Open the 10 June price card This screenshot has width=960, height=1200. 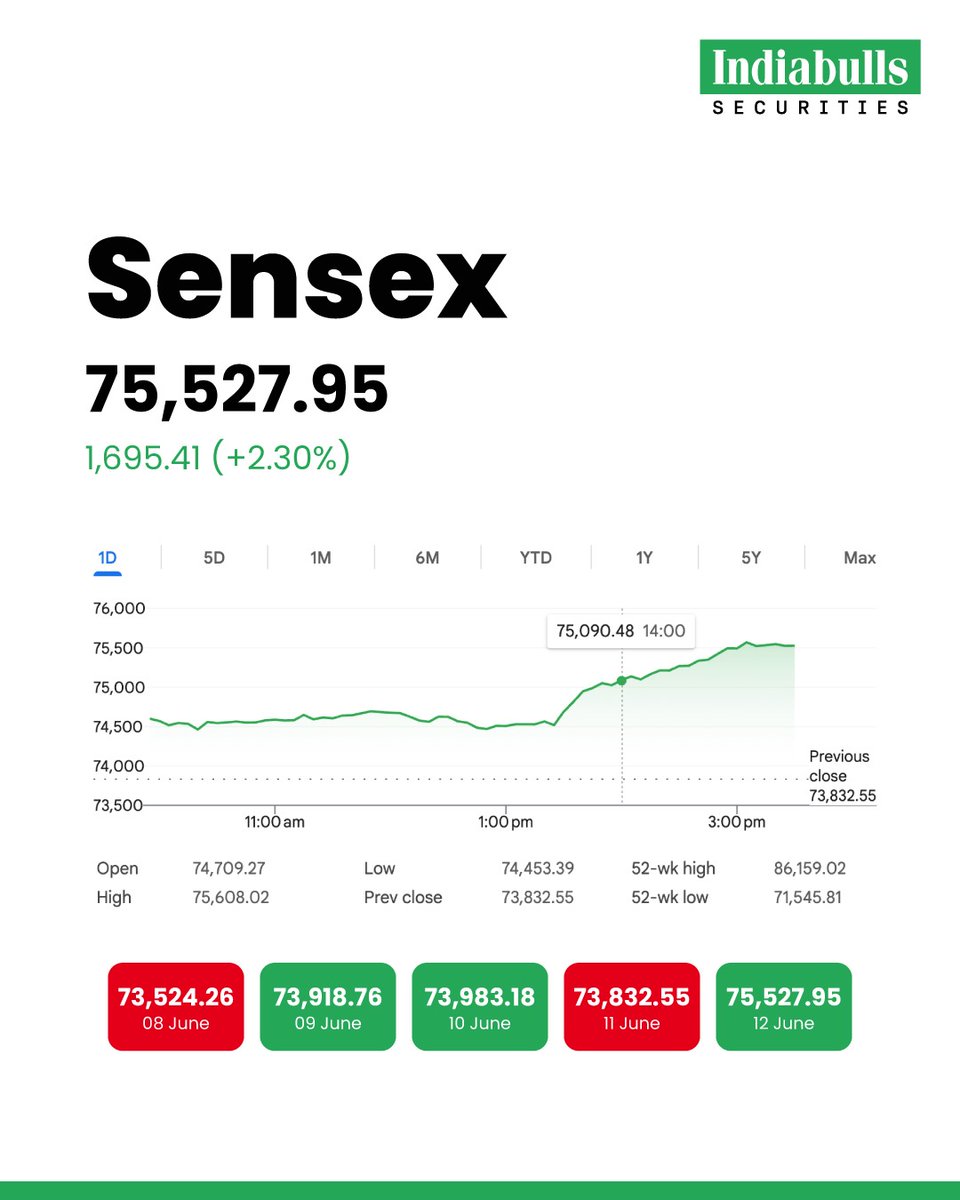tap(480, 1007)
